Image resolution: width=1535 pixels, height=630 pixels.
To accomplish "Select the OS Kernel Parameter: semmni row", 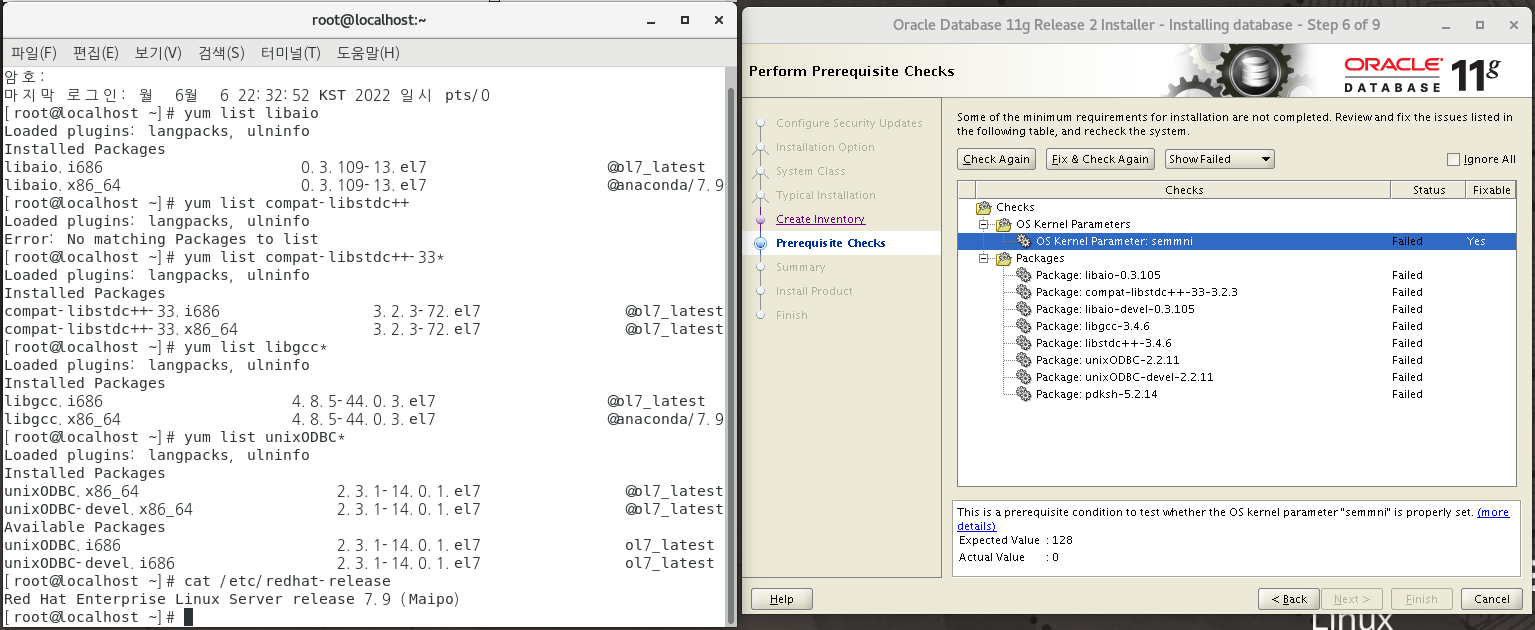I will click(x=1237, y=241).
